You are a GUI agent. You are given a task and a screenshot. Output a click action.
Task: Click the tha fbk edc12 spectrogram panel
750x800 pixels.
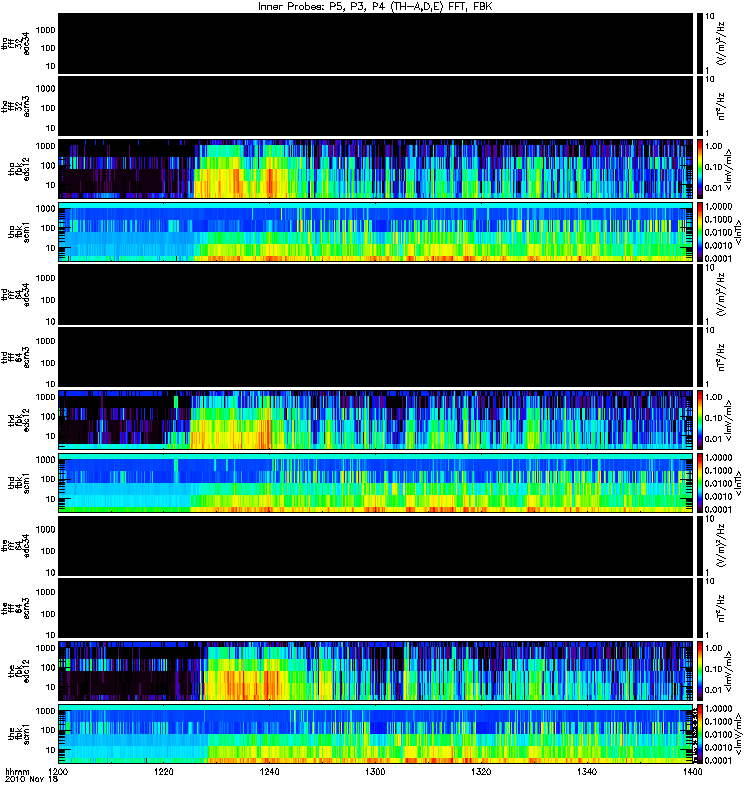[x=376, y=169]
